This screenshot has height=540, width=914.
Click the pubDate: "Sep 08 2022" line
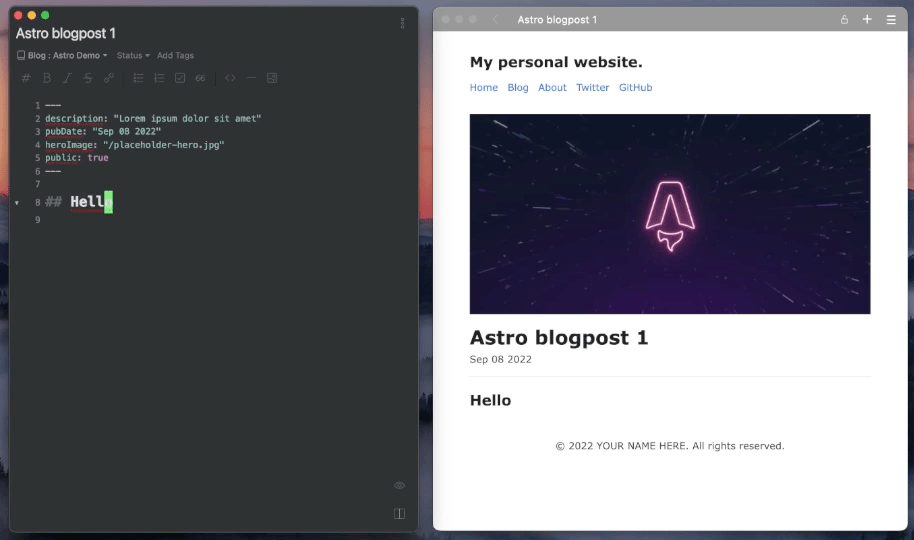point(103,132)
